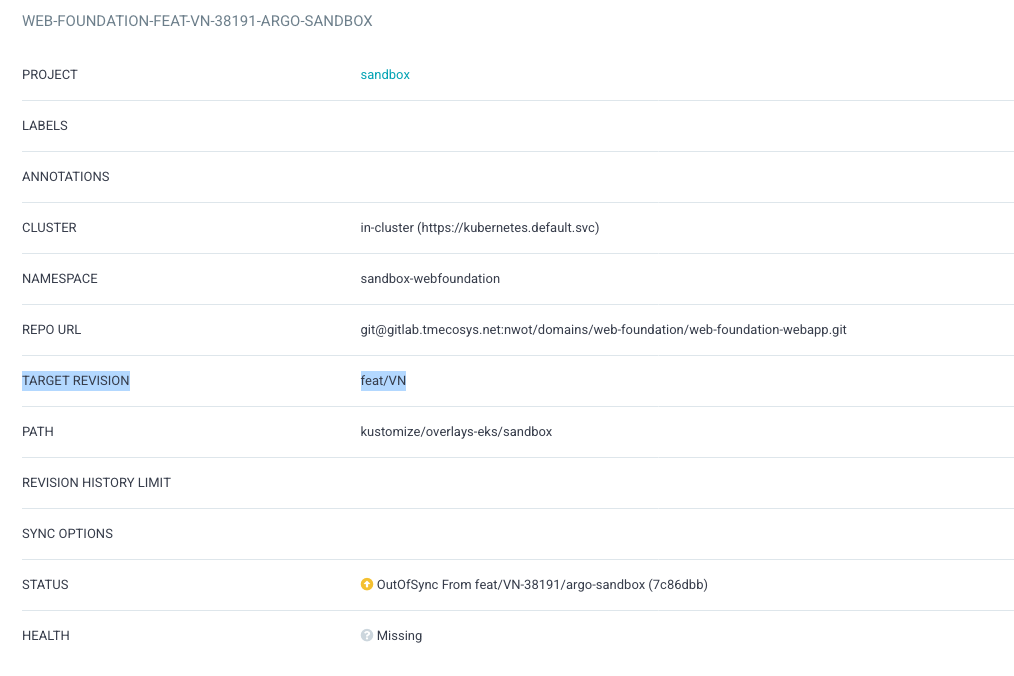The width and height of the screenshot is (1014, 676).
Task: Click the REVISION HISTORY LIMIT field
Action: pyautogui.click(x=500, y=482)
